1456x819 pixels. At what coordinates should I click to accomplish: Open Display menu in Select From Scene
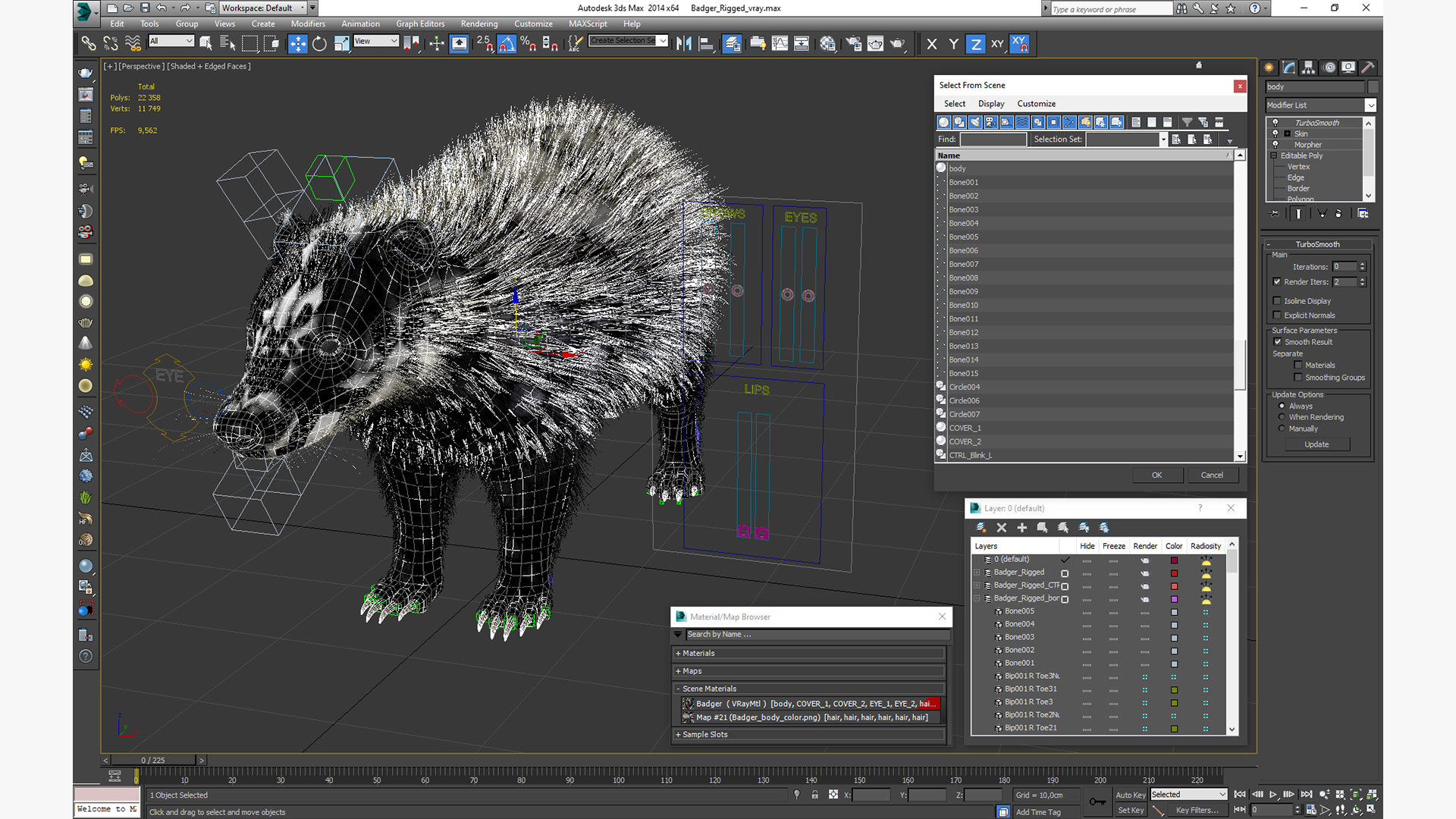click(x=991, y=104)
